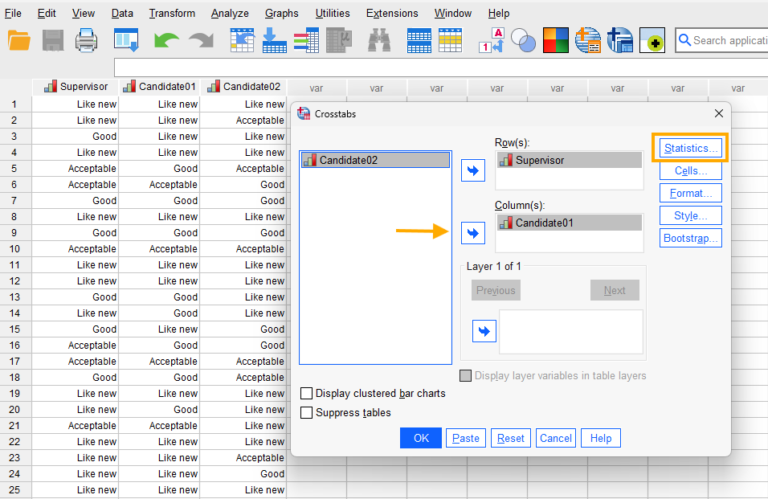Undo last action with green arrow
This screenshot has width=768, height=499.
coord(166,40)
